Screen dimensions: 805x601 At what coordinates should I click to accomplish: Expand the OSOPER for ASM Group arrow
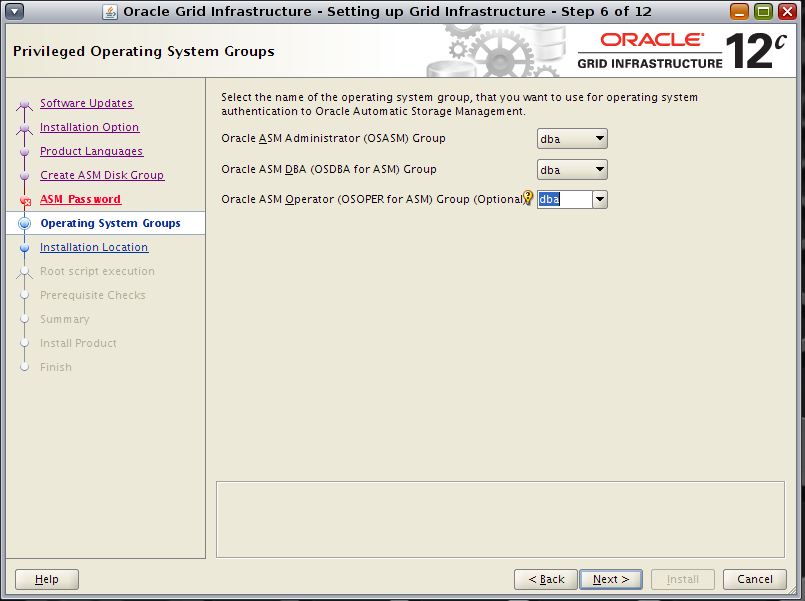tap(600, 199)
